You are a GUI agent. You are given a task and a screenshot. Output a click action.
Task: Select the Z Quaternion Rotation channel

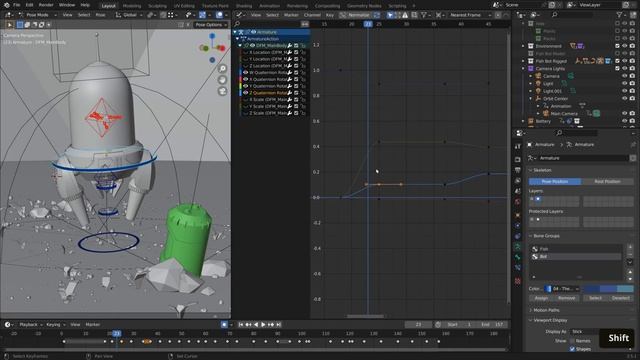click(x=268, y=93)
